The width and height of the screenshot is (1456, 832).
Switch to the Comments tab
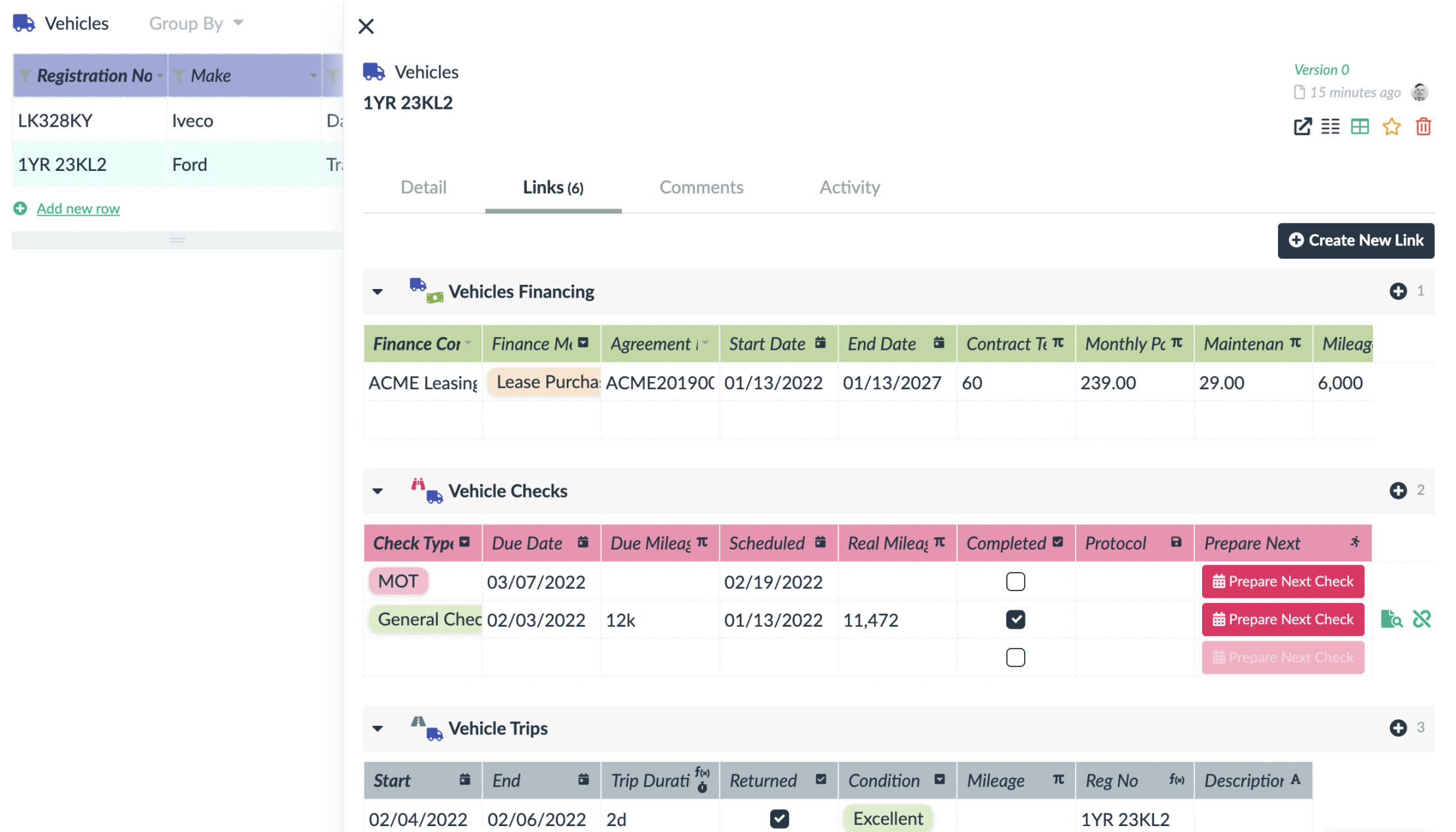(701, 186)
